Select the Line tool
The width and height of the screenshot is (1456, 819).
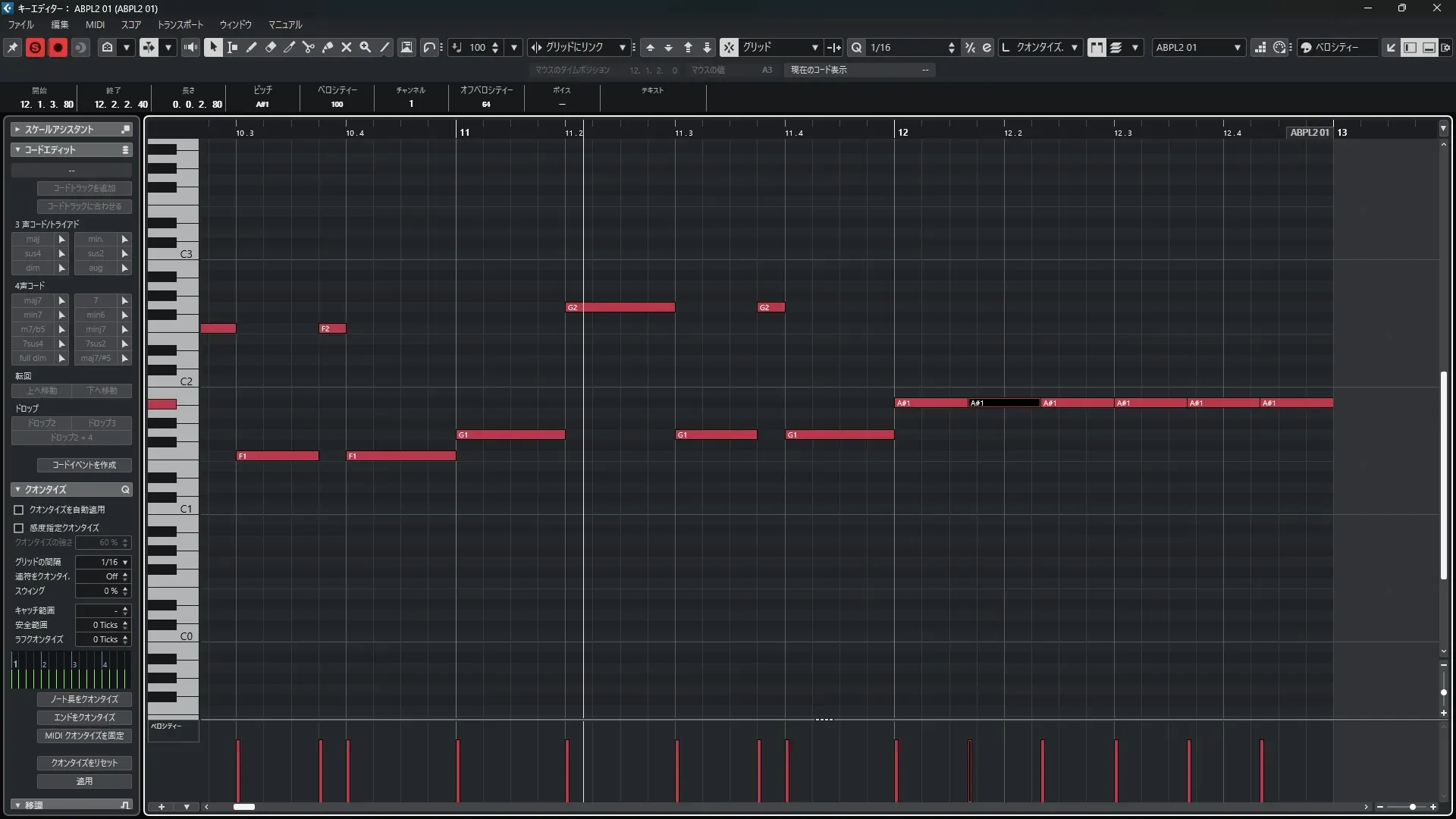pos(385,47)
